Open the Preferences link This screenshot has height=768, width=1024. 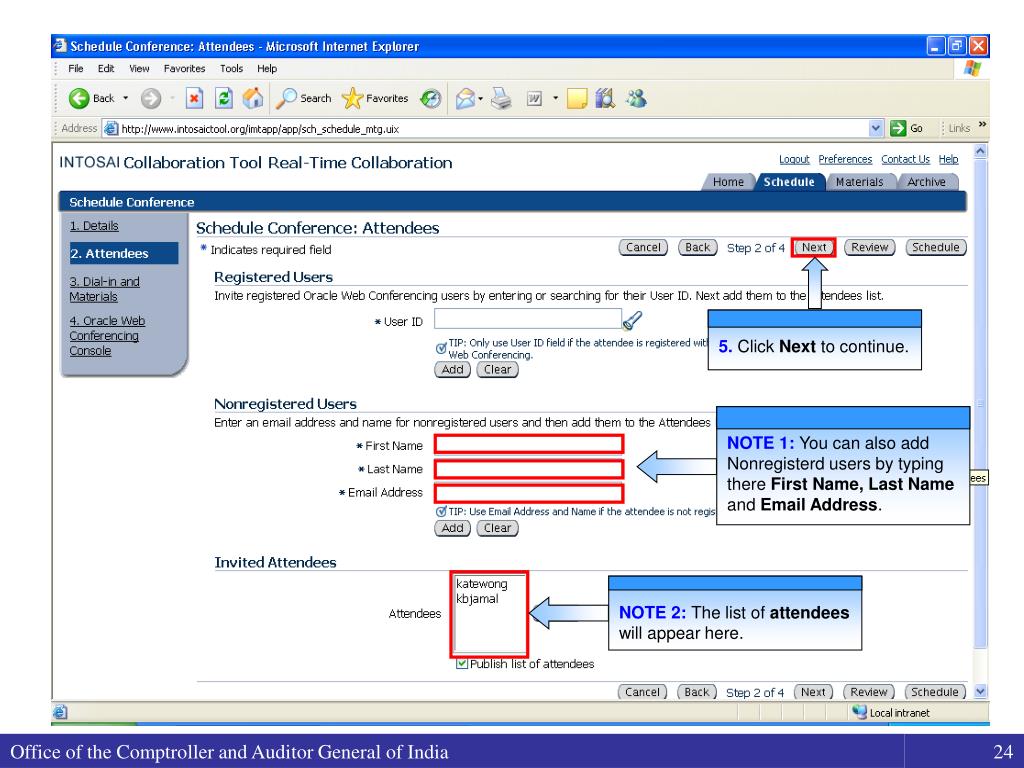coord(845,159)
